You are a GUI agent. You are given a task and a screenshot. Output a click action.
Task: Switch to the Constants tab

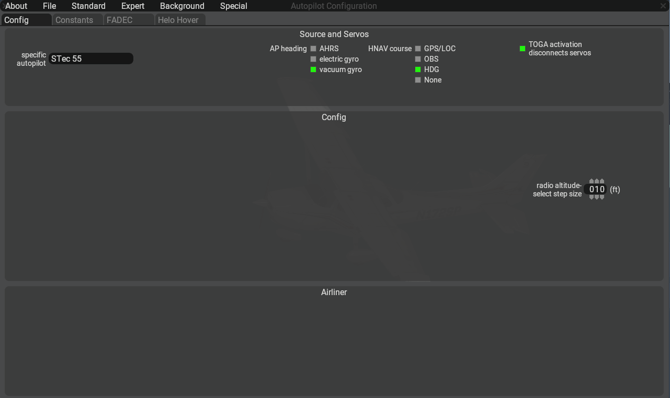pyautogui.click(x=77, y=20)
